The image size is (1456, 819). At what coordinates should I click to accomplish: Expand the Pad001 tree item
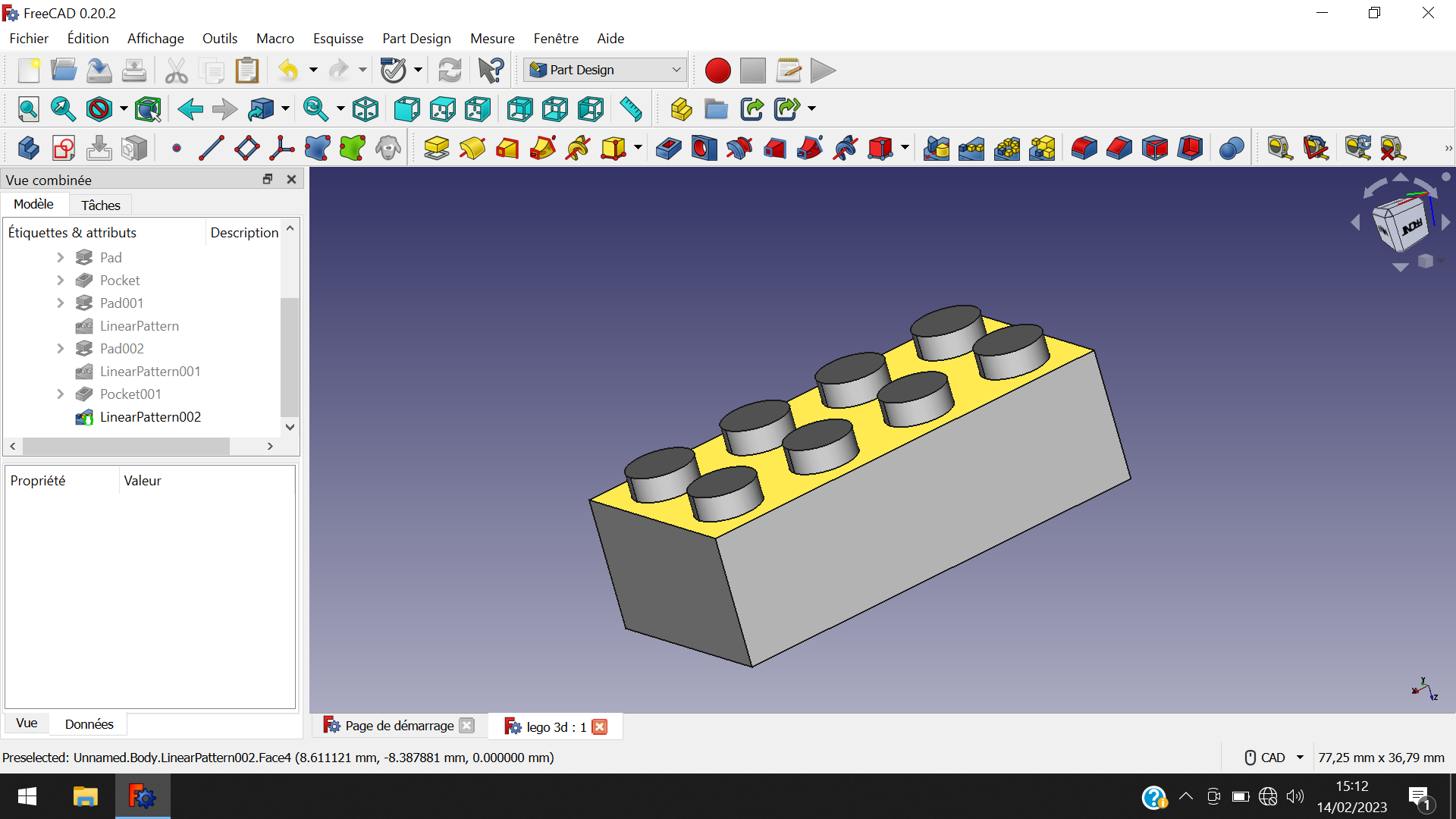tap(61, 303)
